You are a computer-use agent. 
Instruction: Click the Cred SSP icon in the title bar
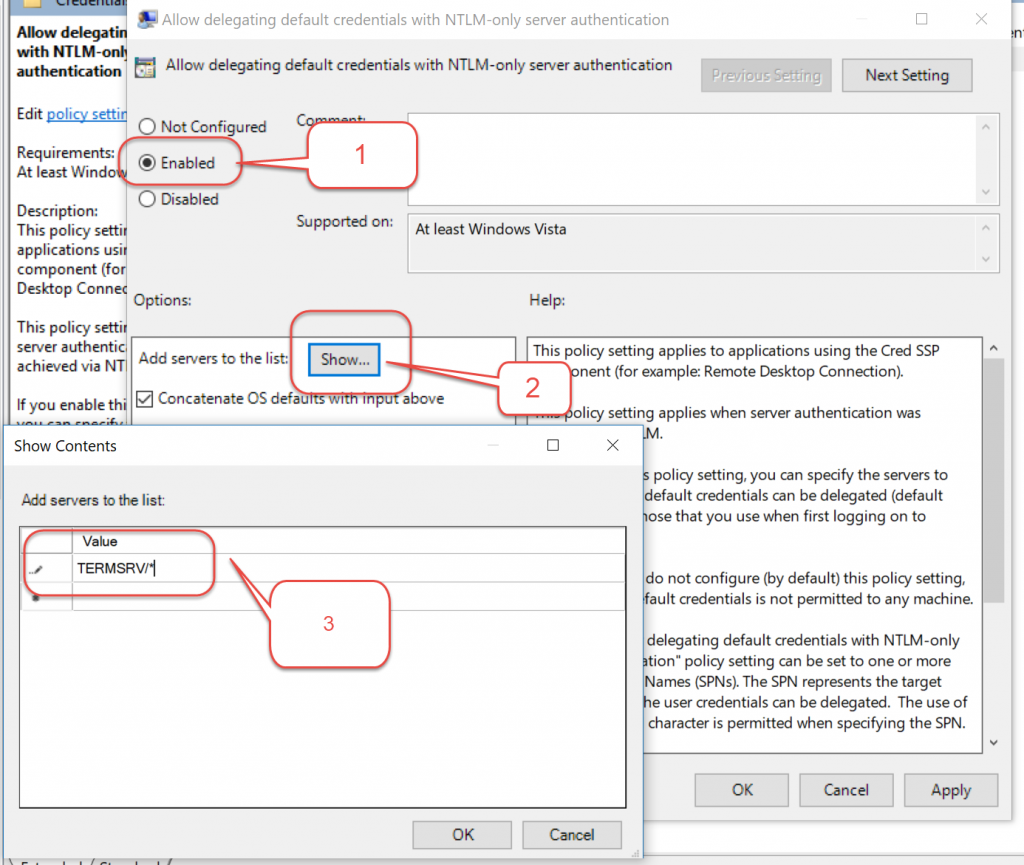pyautogui.click(x=147, y=19)
